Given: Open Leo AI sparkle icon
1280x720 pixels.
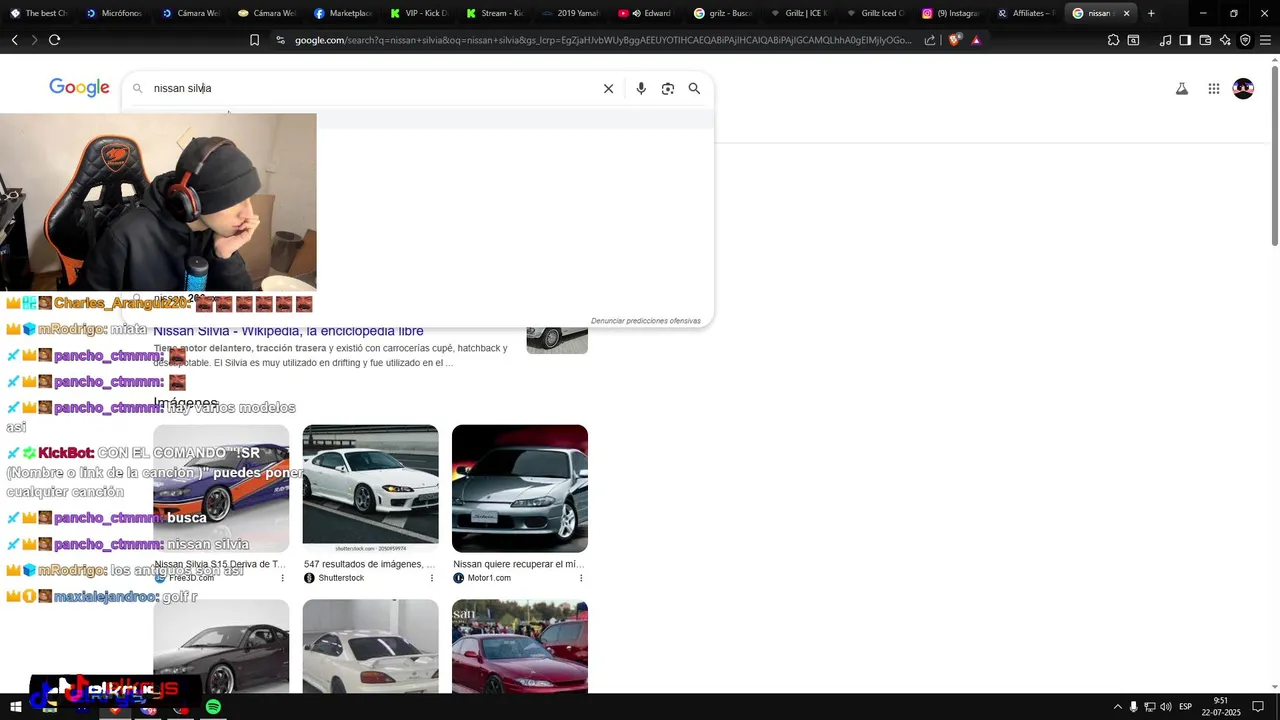Looking at the screenshot, I should pyautogui.click(x=1225, y=40).
